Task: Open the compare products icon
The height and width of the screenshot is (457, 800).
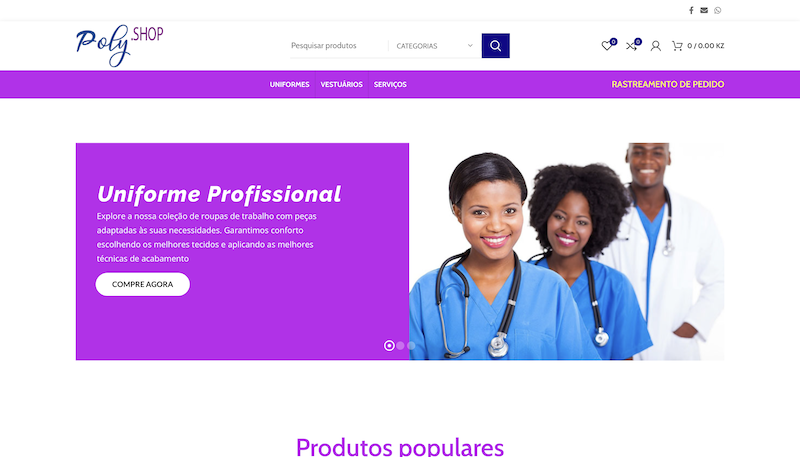Action: tap(631, 46)
